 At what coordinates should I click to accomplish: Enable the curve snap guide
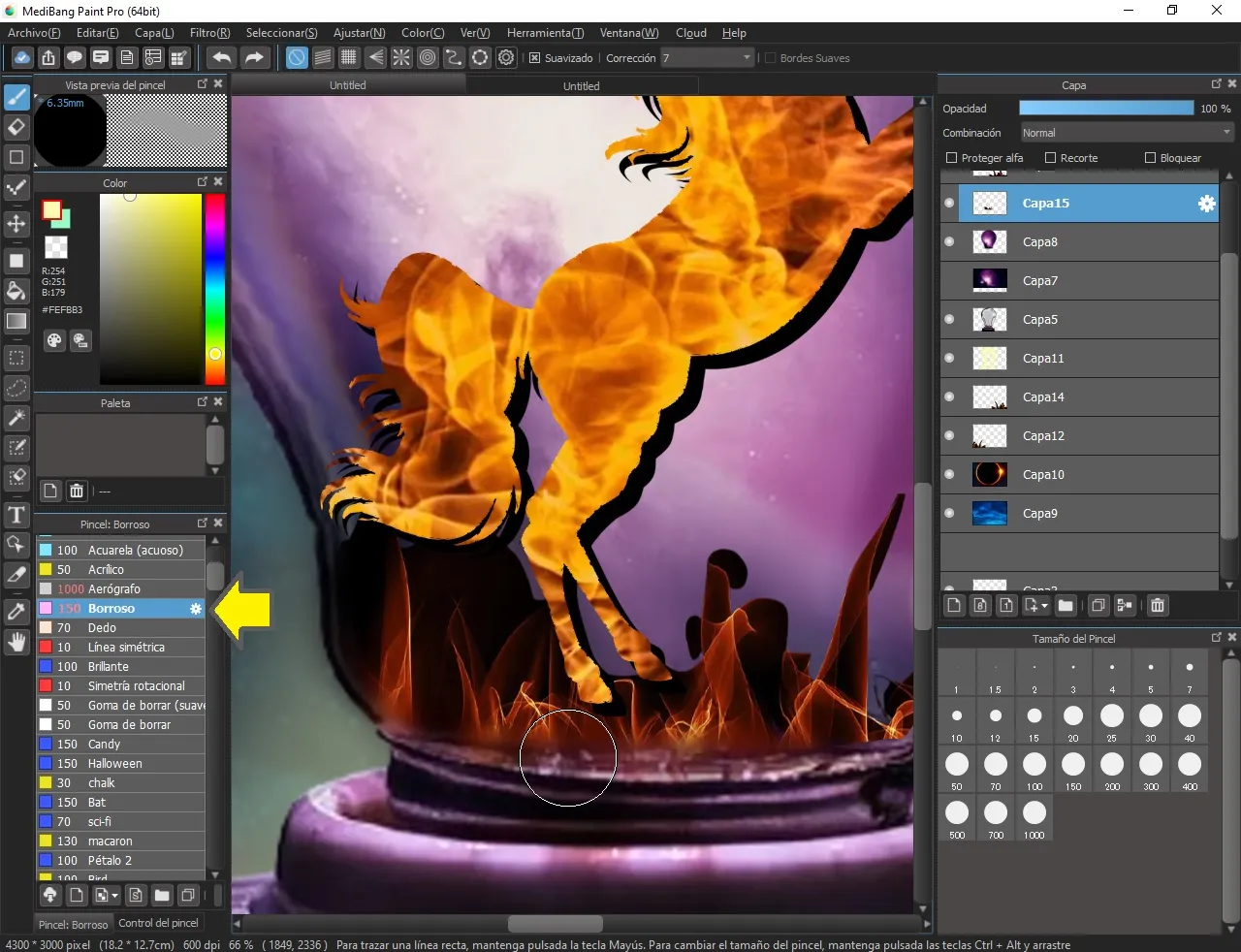(x=454, y=58)
